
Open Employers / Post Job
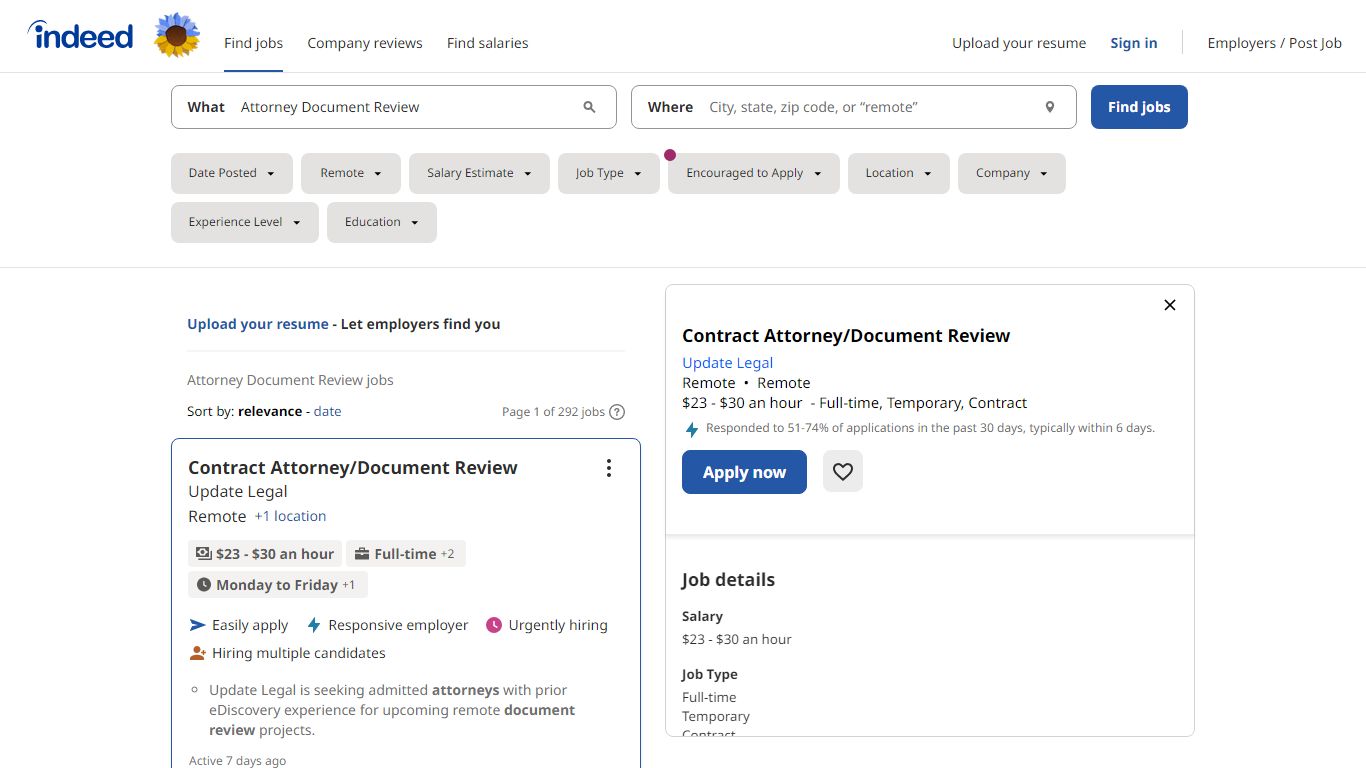coord(1275,43)
